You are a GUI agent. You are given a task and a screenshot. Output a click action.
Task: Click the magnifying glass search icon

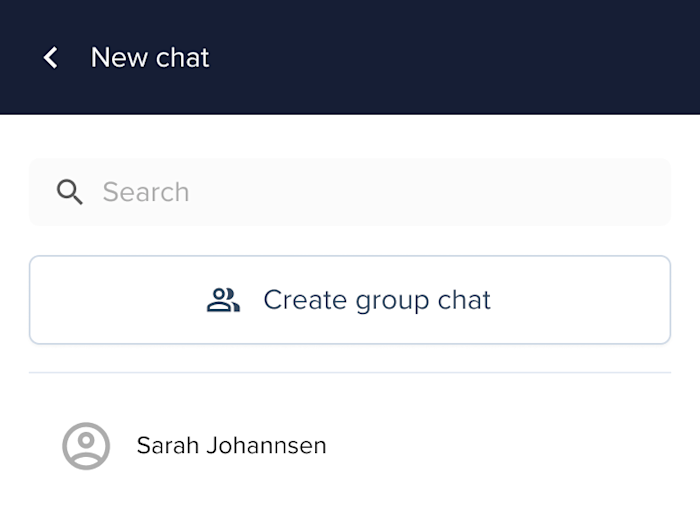click(x=70, y=192)
